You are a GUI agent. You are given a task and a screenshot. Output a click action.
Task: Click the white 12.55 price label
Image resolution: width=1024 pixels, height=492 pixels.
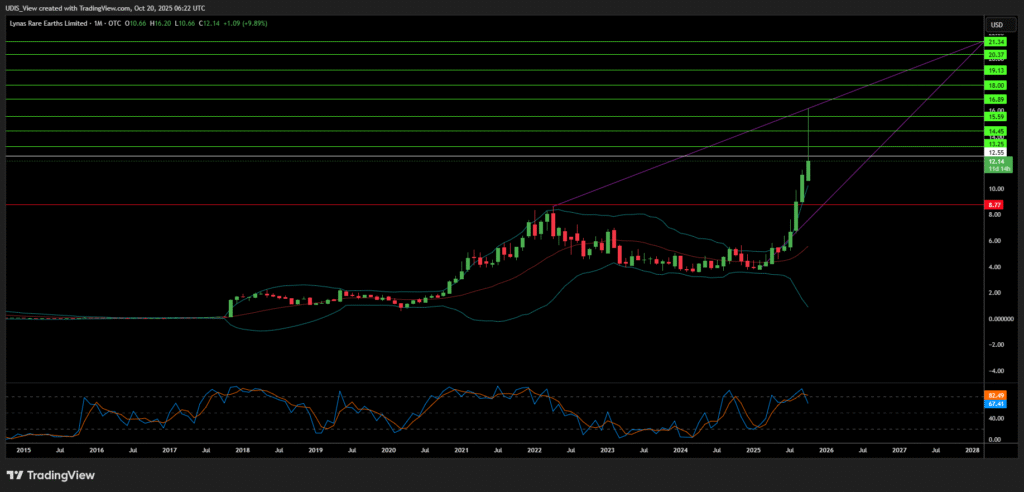[x=995, y=152]
